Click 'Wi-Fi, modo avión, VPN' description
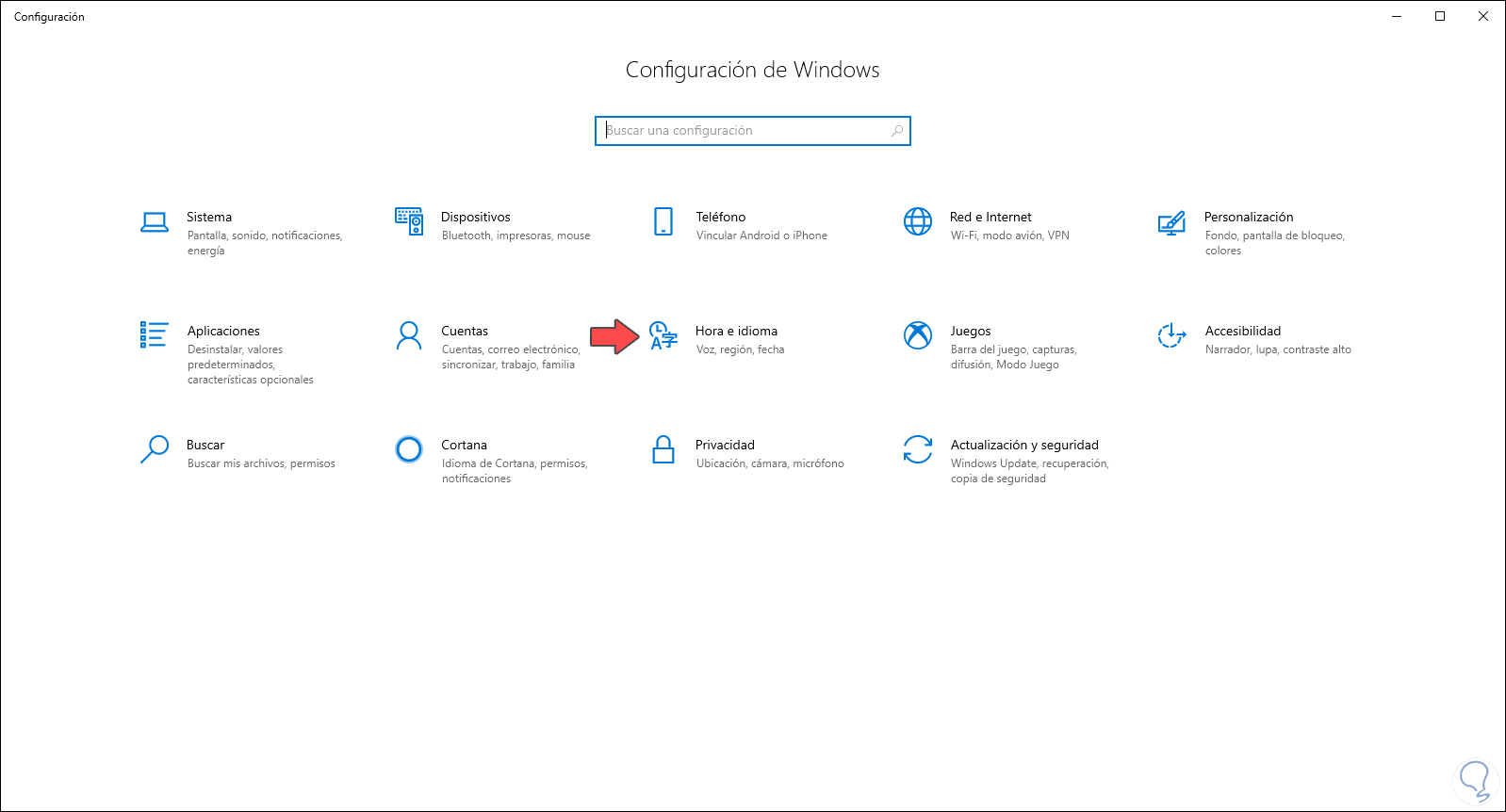Viewport: 1506px width, 812px height. 1010,235
